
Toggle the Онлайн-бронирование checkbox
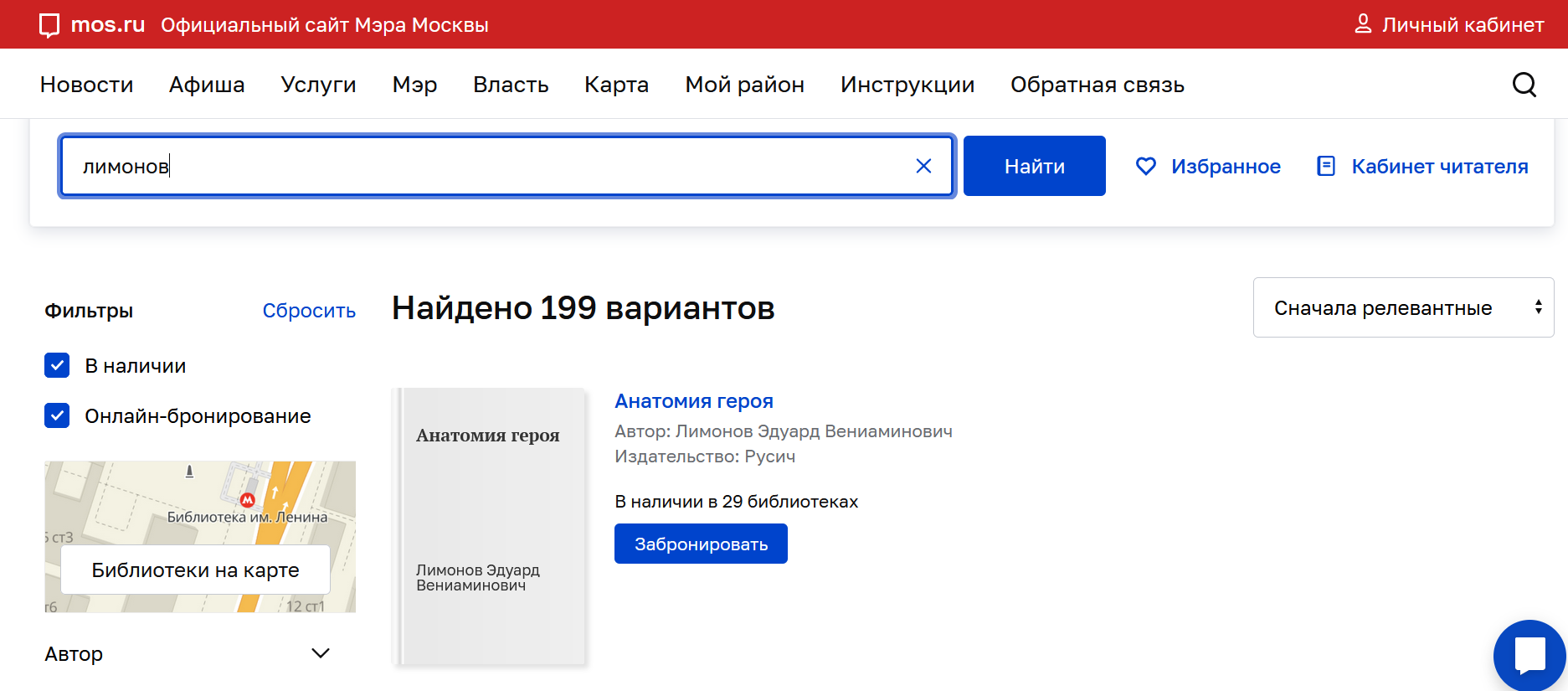tap(57, 415)
